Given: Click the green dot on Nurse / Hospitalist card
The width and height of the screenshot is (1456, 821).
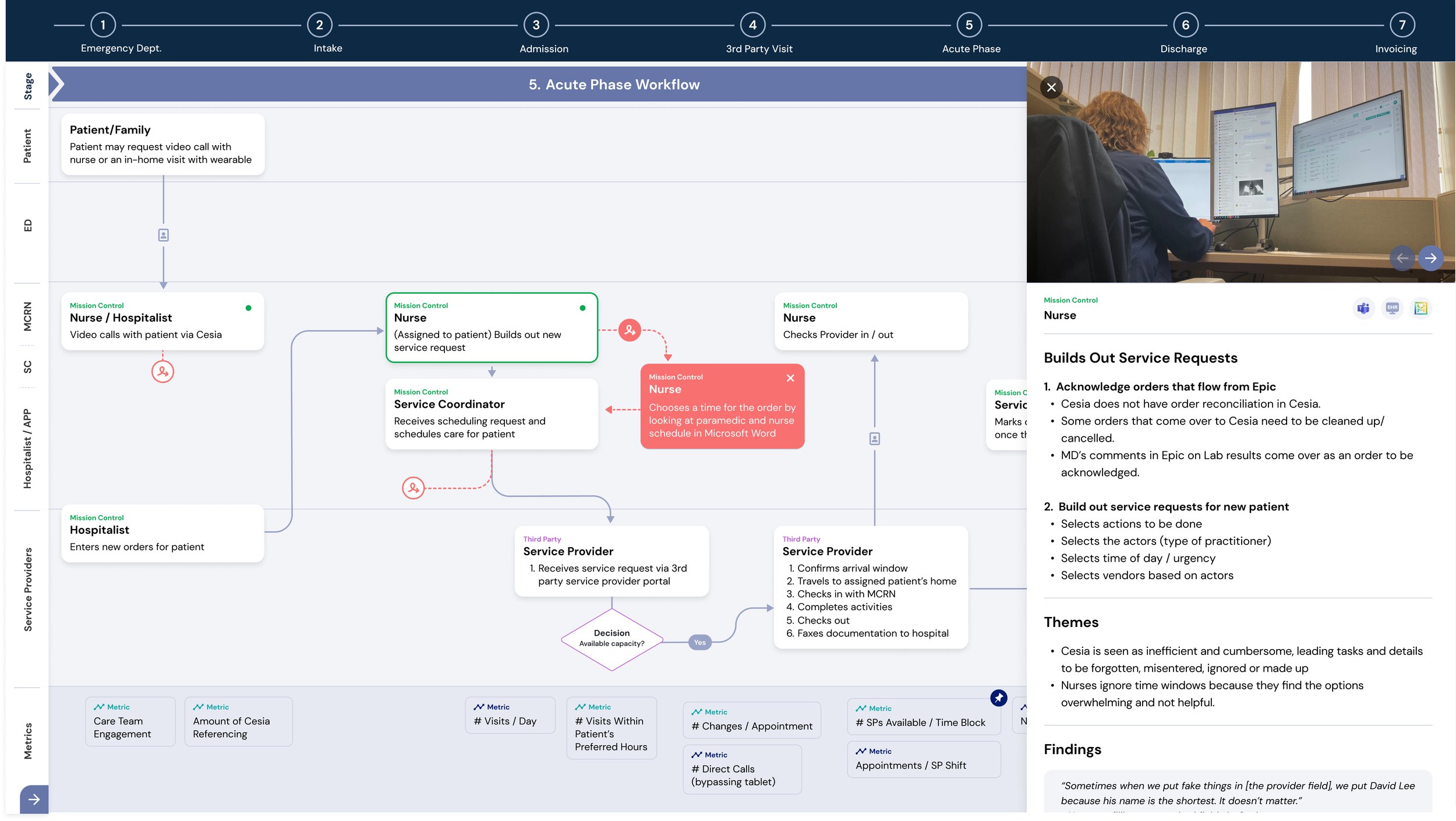Looking at the screenshot, I should pos(249,308).
